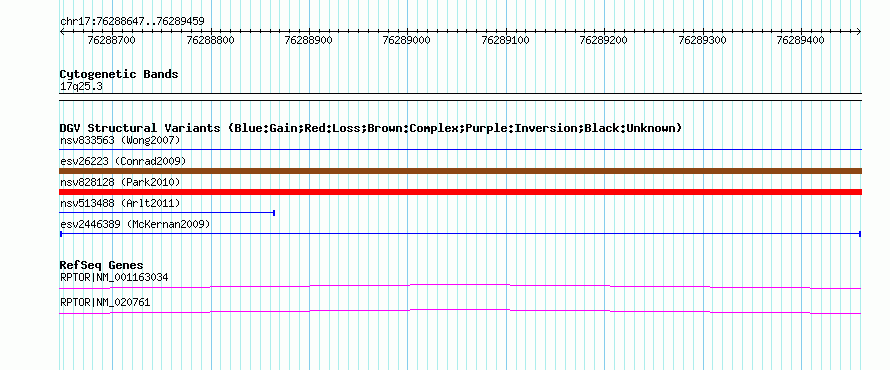
Task: Select the nsv833563 (Wong2007) variant label
Action: 120,140
